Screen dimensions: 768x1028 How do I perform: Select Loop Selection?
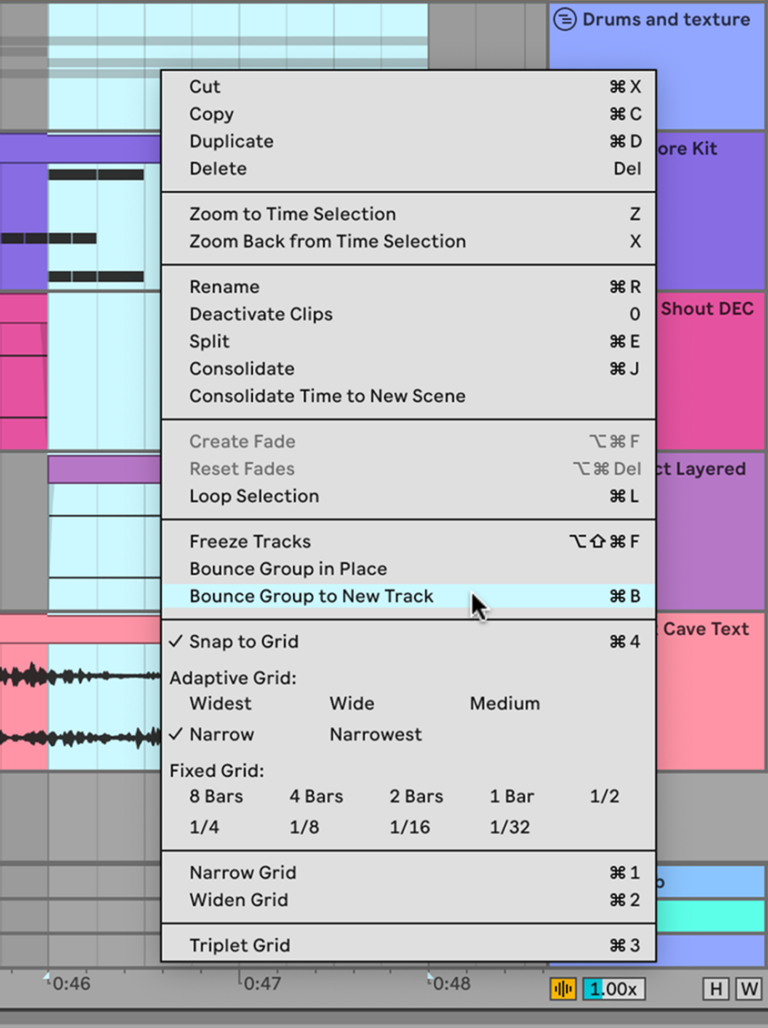coord(254,496)
